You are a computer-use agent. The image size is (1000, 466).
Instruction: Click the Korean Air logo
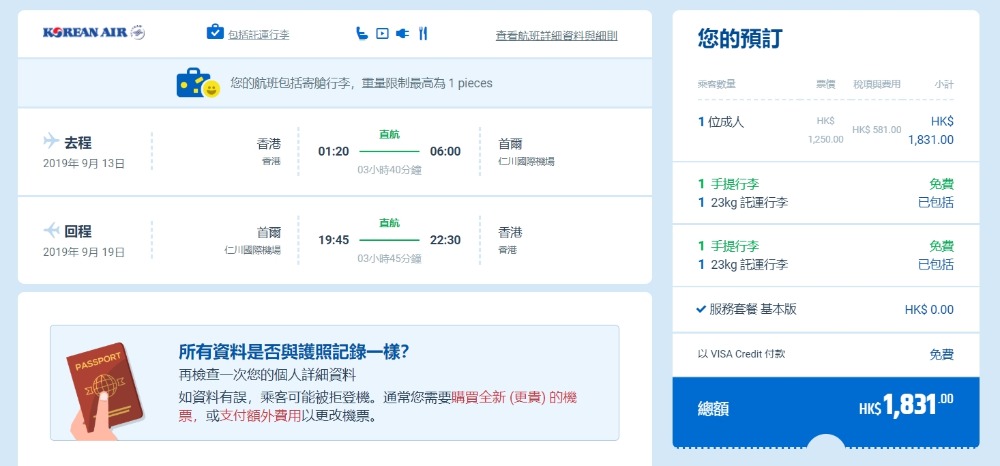click(94, 33)
